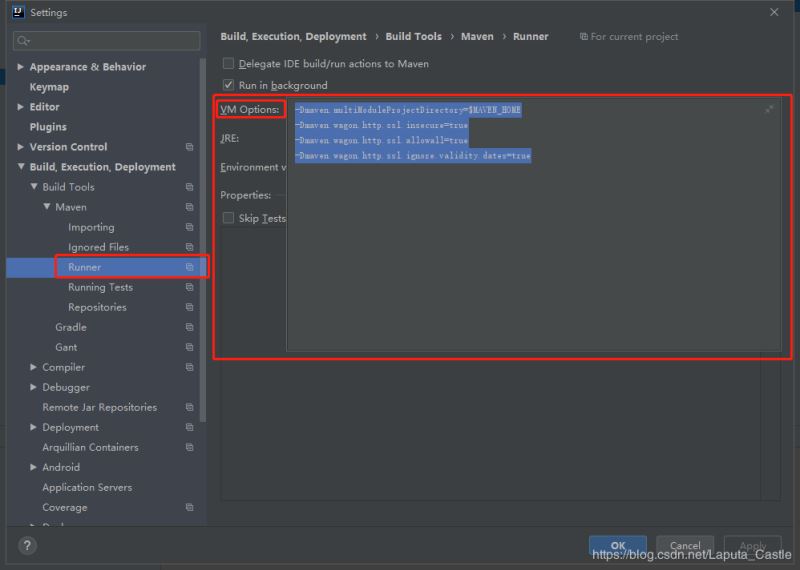The image size is (800, 570).
Task: Collapse Build, Execution, Deployment section
Action: [x=20, y=167]
